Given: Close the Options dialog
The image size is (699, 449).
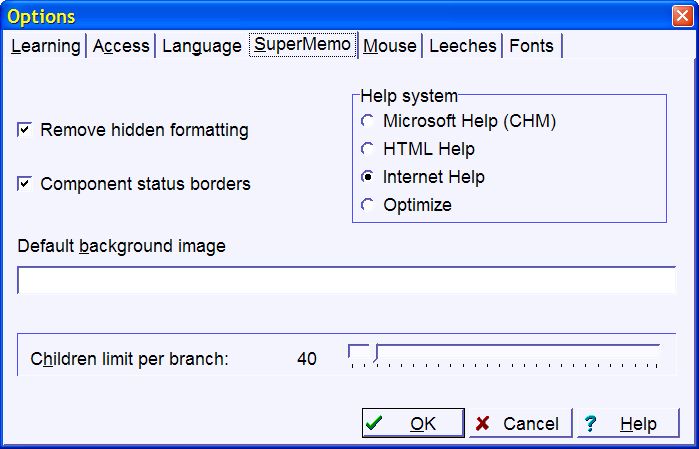Looking at the screenshot, I should tap(682, 16).
